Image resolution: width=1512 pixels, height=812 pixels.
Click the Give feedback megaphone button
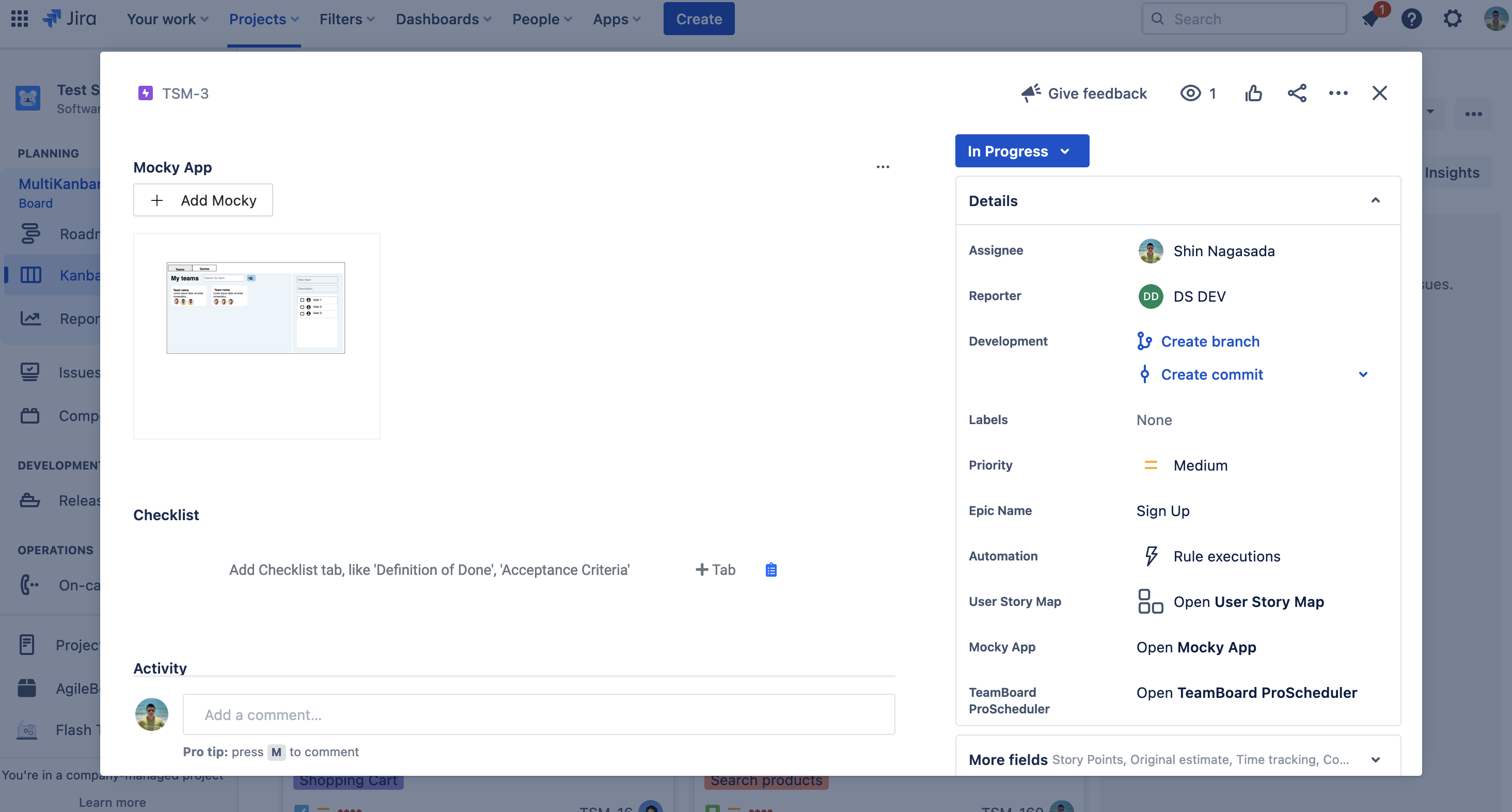[x=1083, y=93]
